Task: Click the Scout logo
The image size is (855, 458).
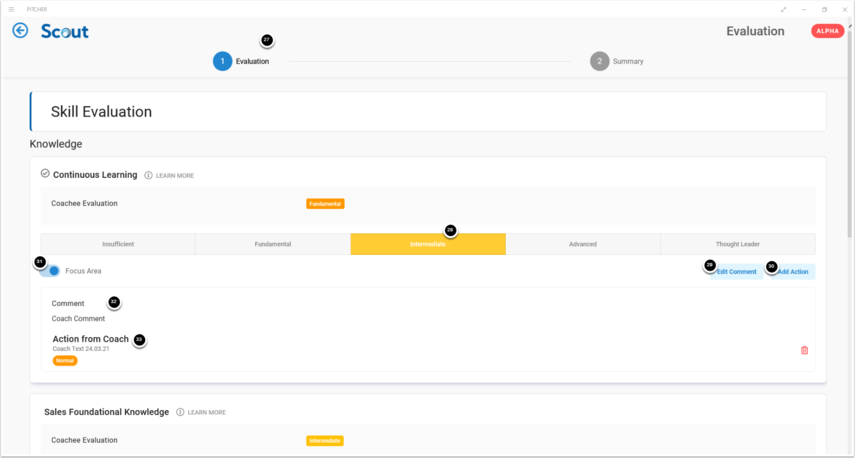Action: click(65, 31)
